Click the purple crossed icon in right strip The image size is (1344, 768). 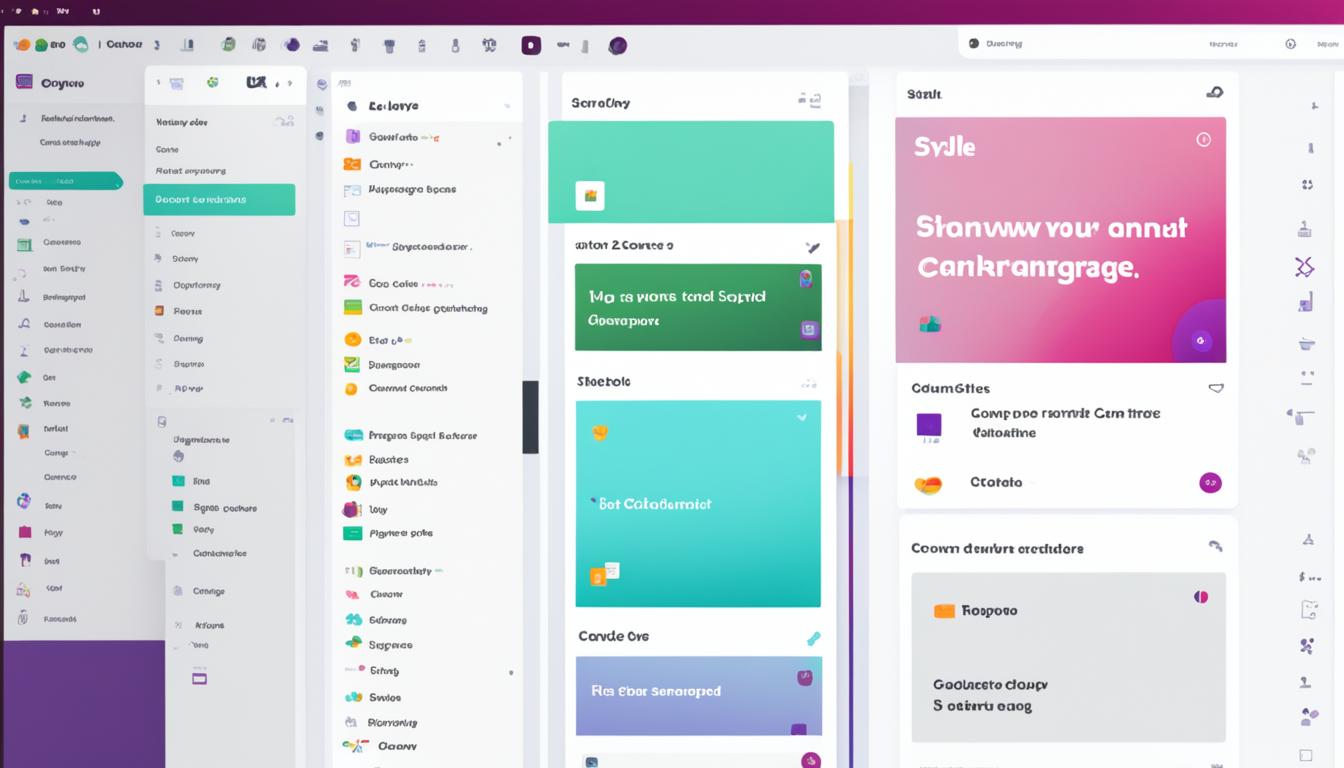(1304, 266)
